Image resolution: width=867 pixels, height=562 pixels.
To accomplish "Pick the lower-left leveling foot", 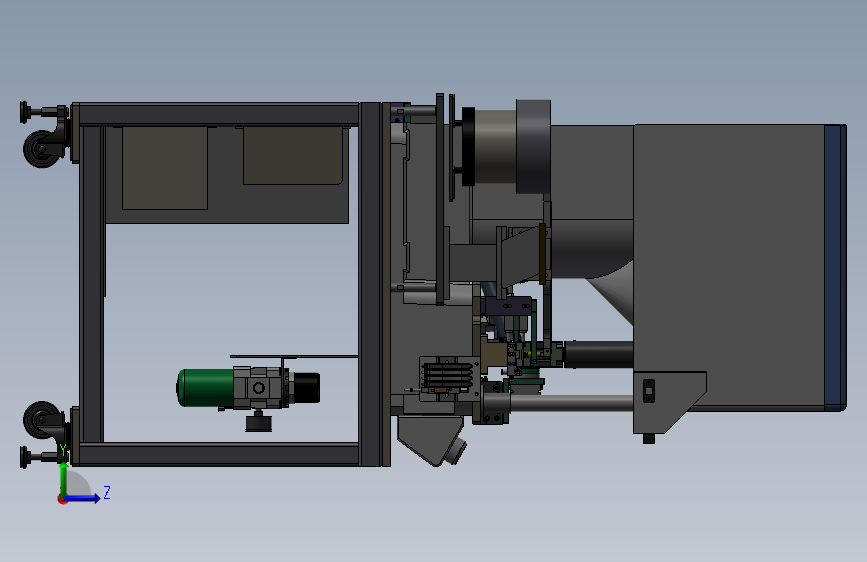I will pyautogui.click(x=25, y=457).
